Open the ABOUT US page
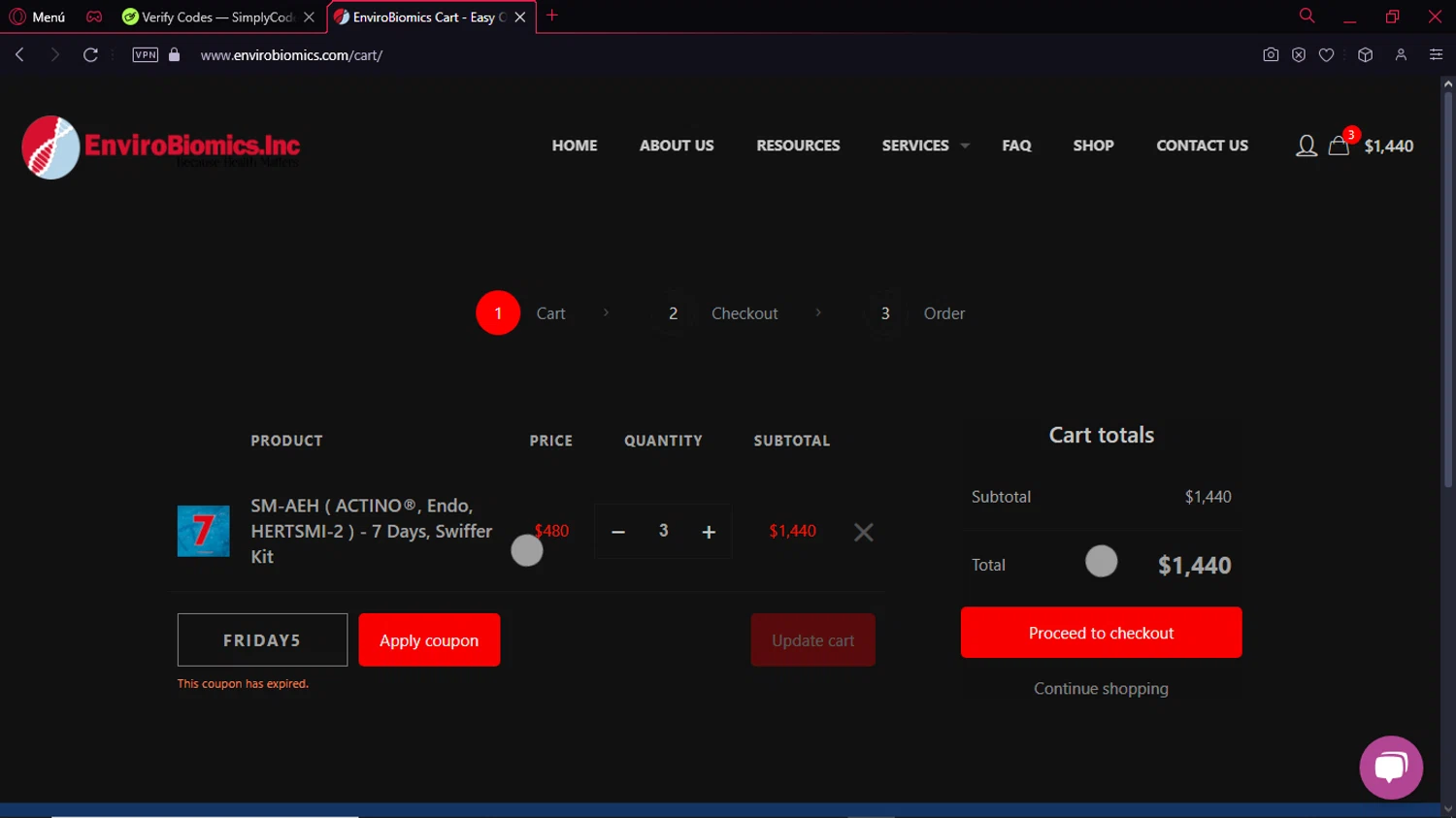 (677, 146)
